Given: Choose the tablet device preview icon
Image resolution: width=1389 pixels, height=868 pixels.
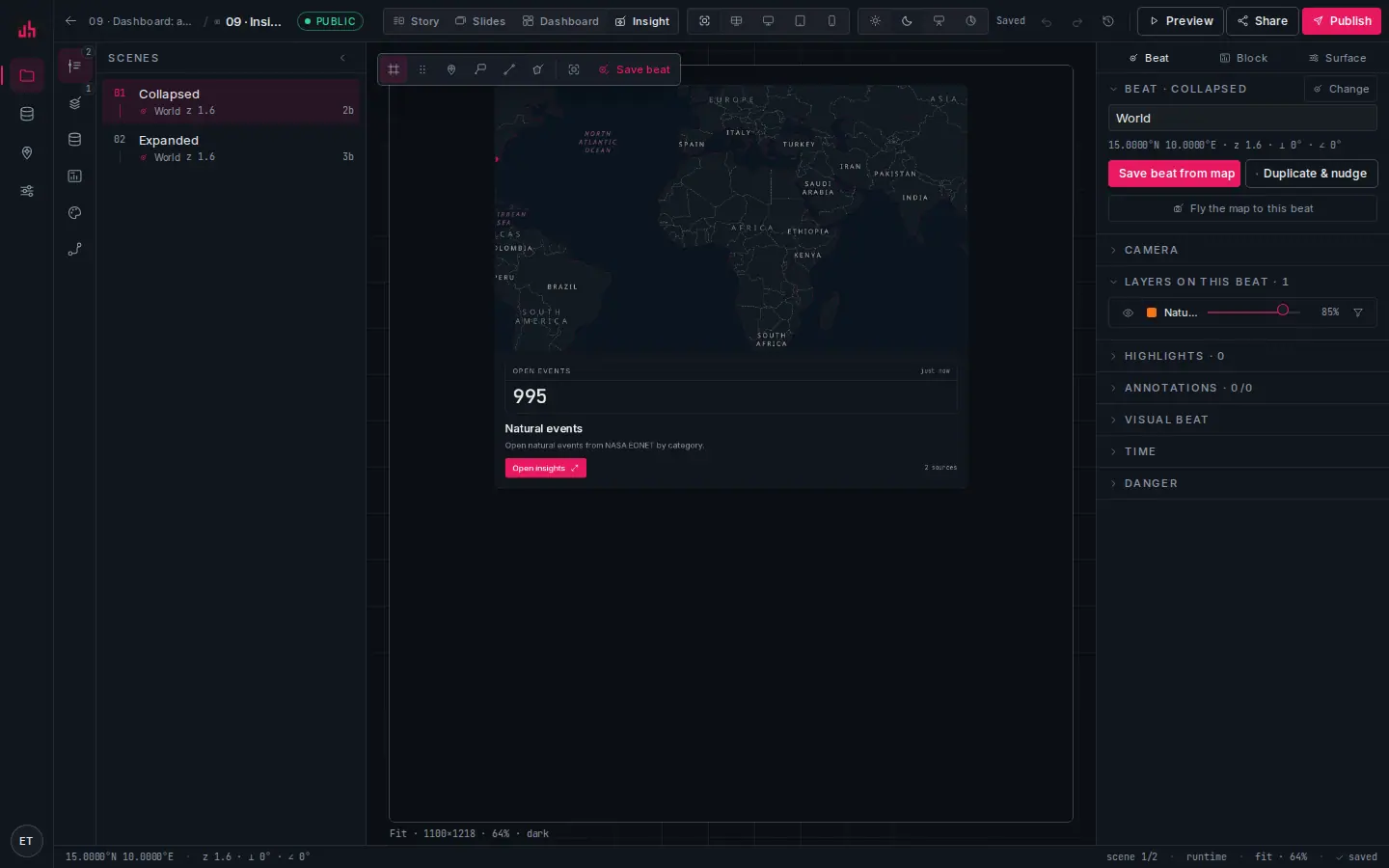Looking at the screenshot, I should (x=800, y=20).
